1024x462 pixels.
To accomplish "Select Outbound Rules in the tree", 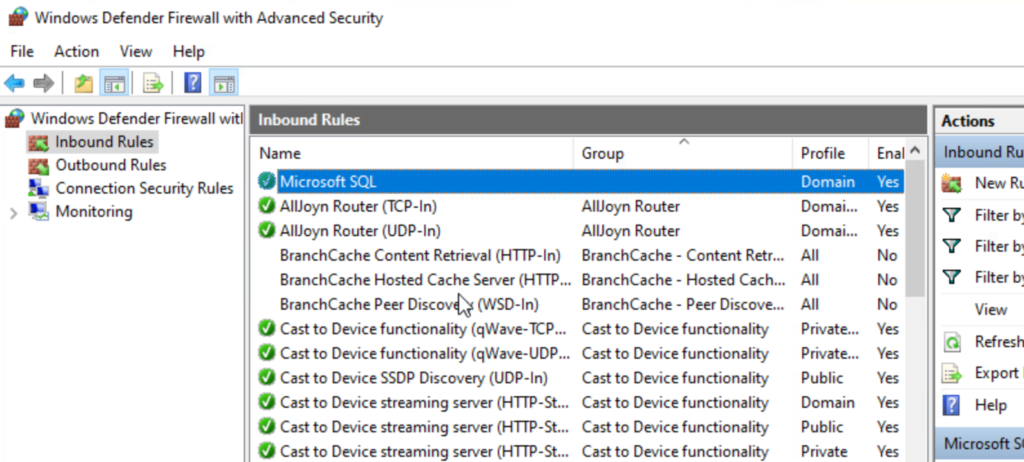I will point(110,165).
